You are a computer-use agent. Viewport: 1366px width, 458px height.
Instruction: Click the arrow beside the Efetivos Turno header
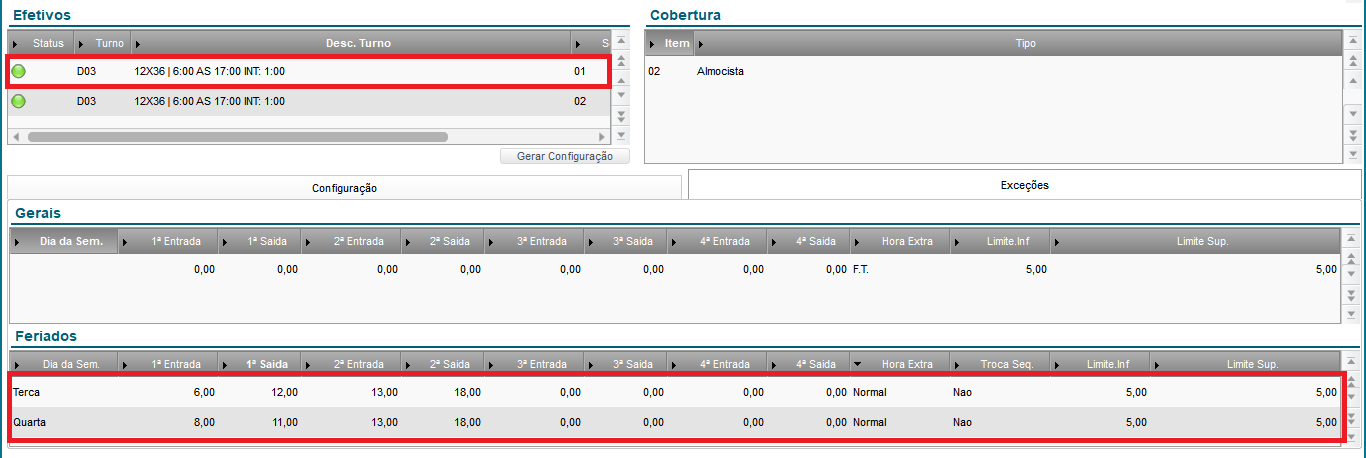click(x=80, y=44)
